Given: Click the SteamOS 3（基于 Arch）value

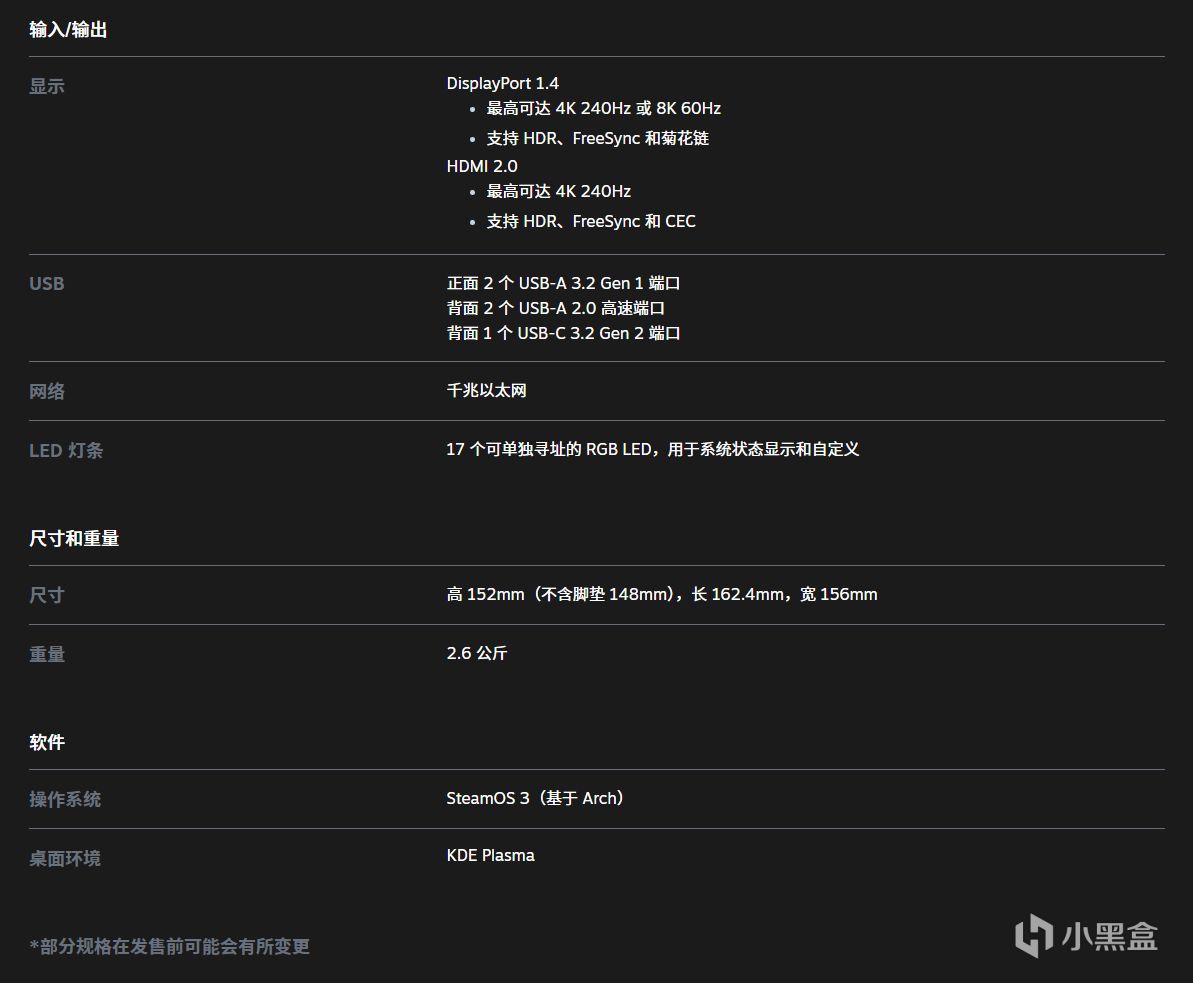Looking at the screenshot, I should pyautogui.click(x=536, y=798).
